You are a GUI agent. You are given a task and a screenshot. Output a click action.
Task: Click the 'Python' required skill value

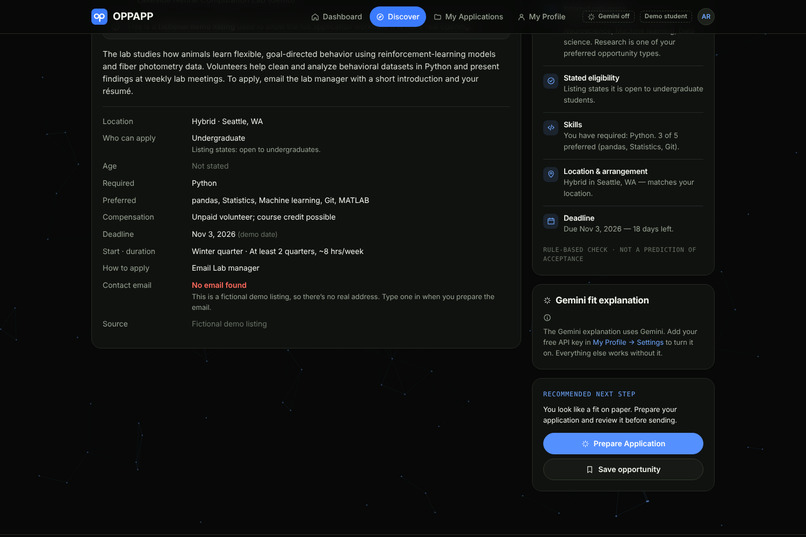pos(204,183)
